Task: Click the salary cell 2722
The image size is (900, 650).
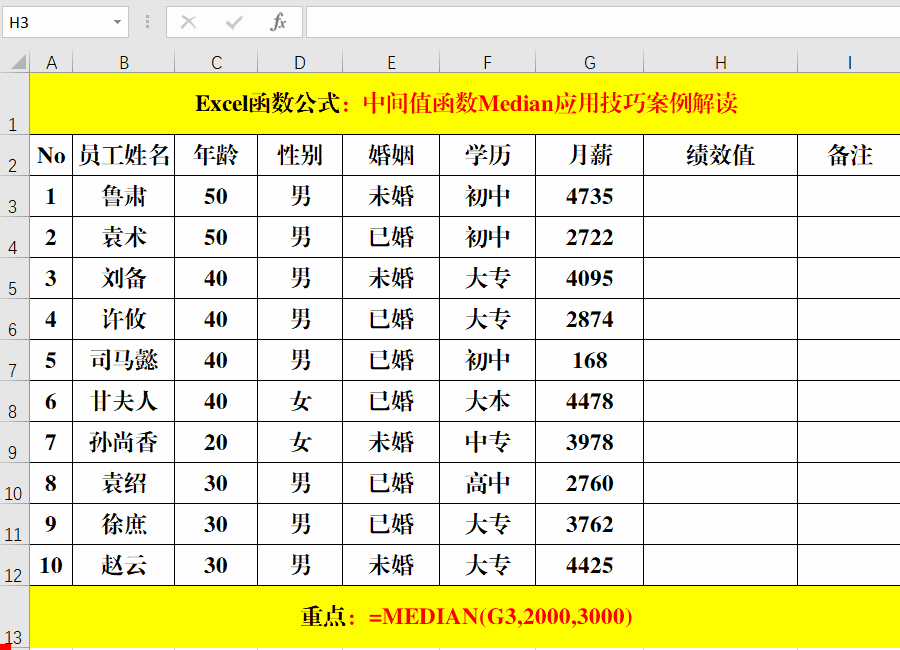Action: tap(589, 237)
